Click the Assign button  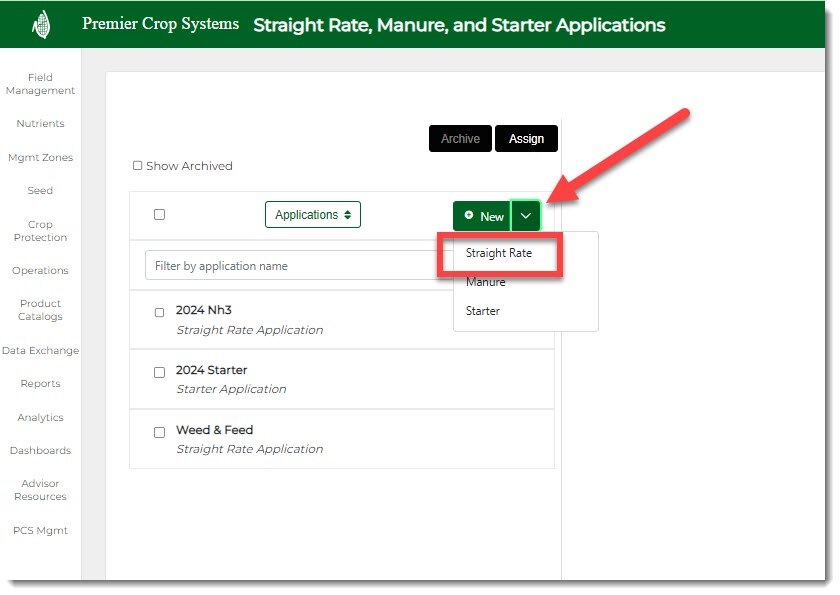[526, 139]
